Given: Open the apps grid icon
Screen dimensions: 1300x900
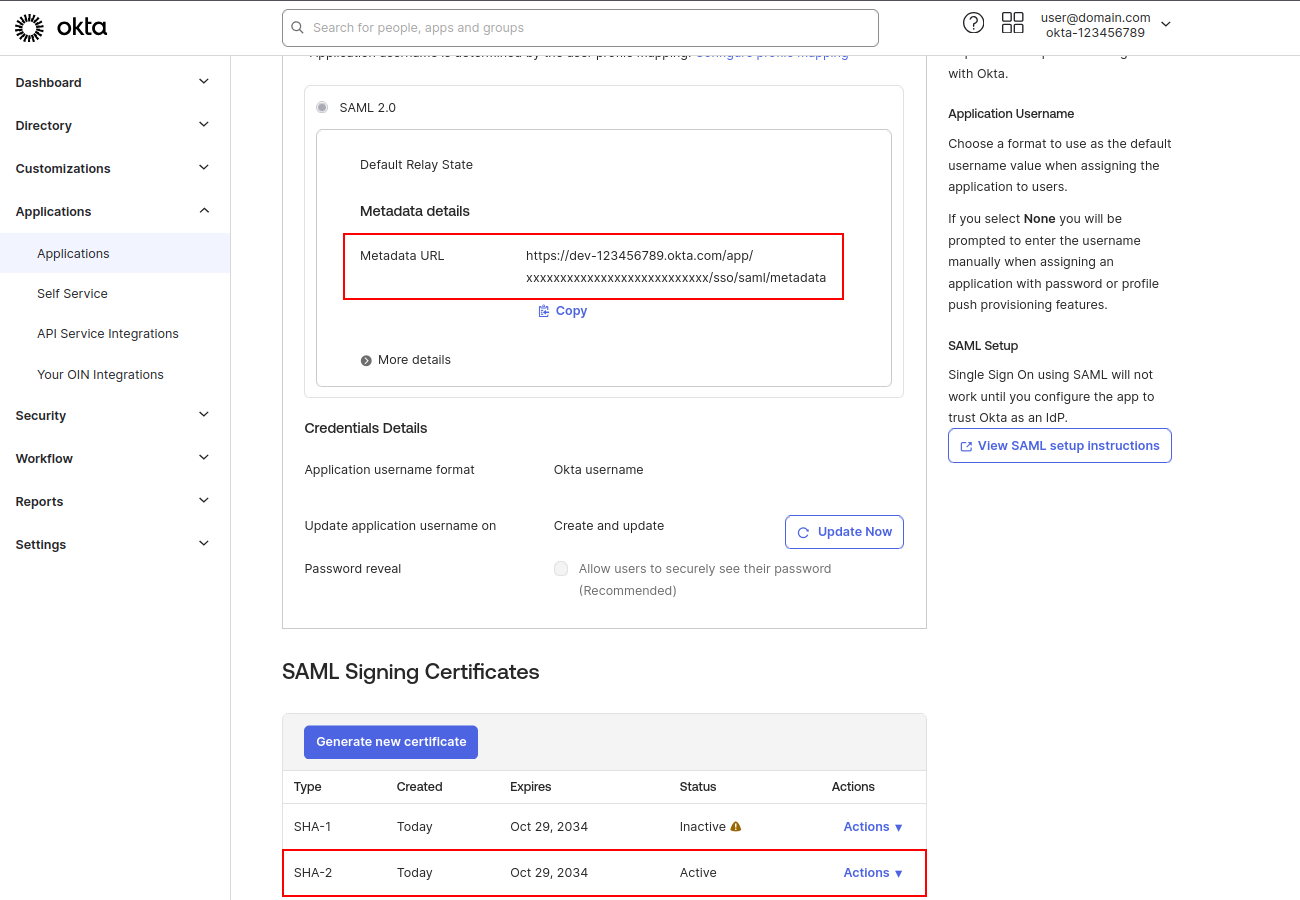Looking at the screenshot, I should 1012,23.
